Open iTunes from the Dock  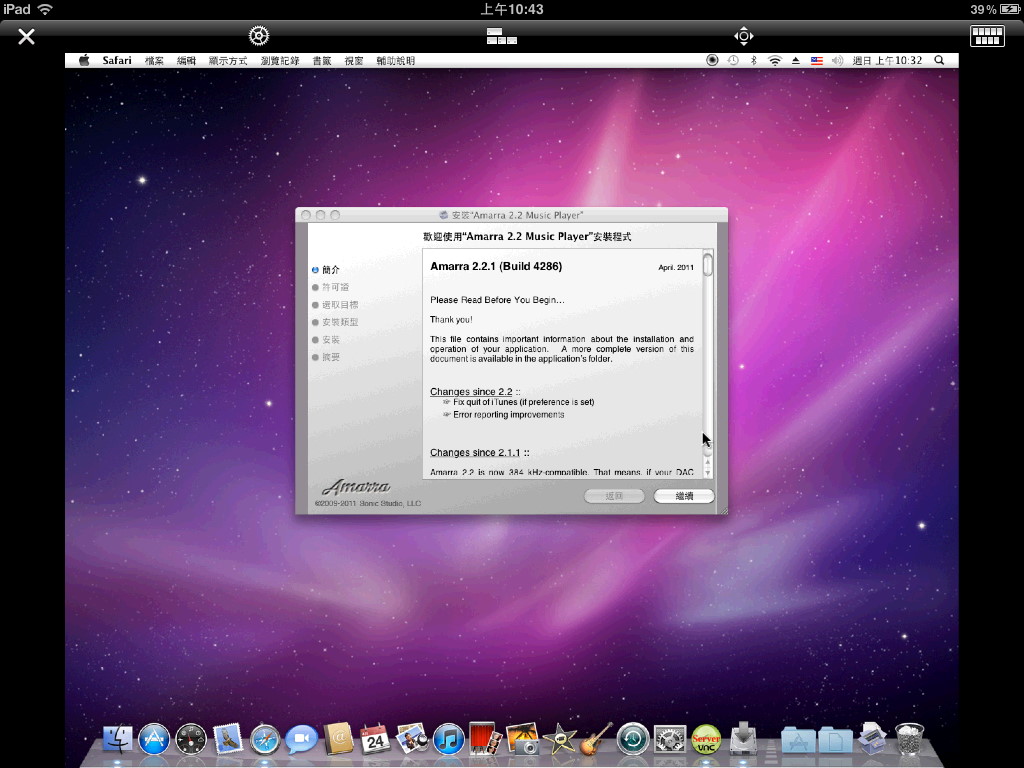click(x=449, y=740)
